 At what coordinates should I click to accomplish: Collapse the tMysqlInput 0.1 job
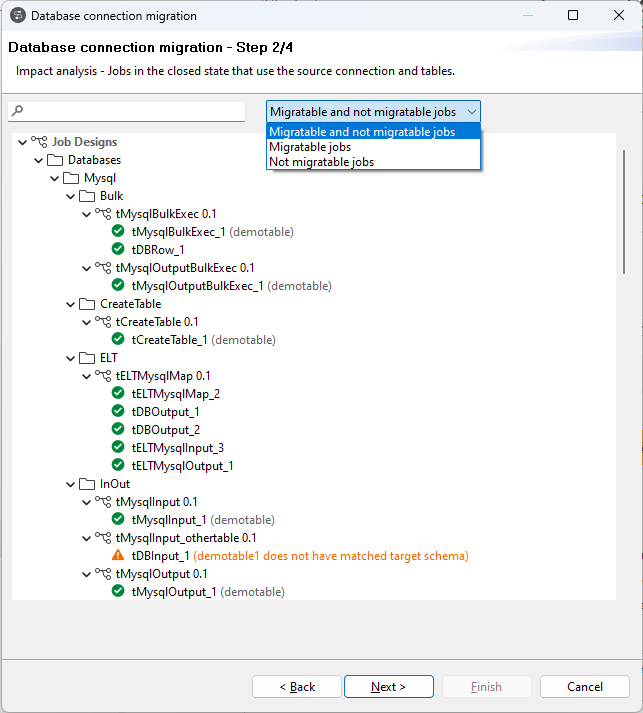tap(86, 503)
